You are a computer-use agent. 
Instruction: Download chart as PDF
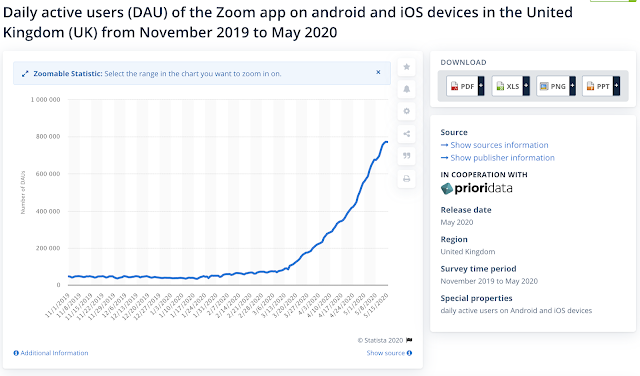[x=462, y=86]
